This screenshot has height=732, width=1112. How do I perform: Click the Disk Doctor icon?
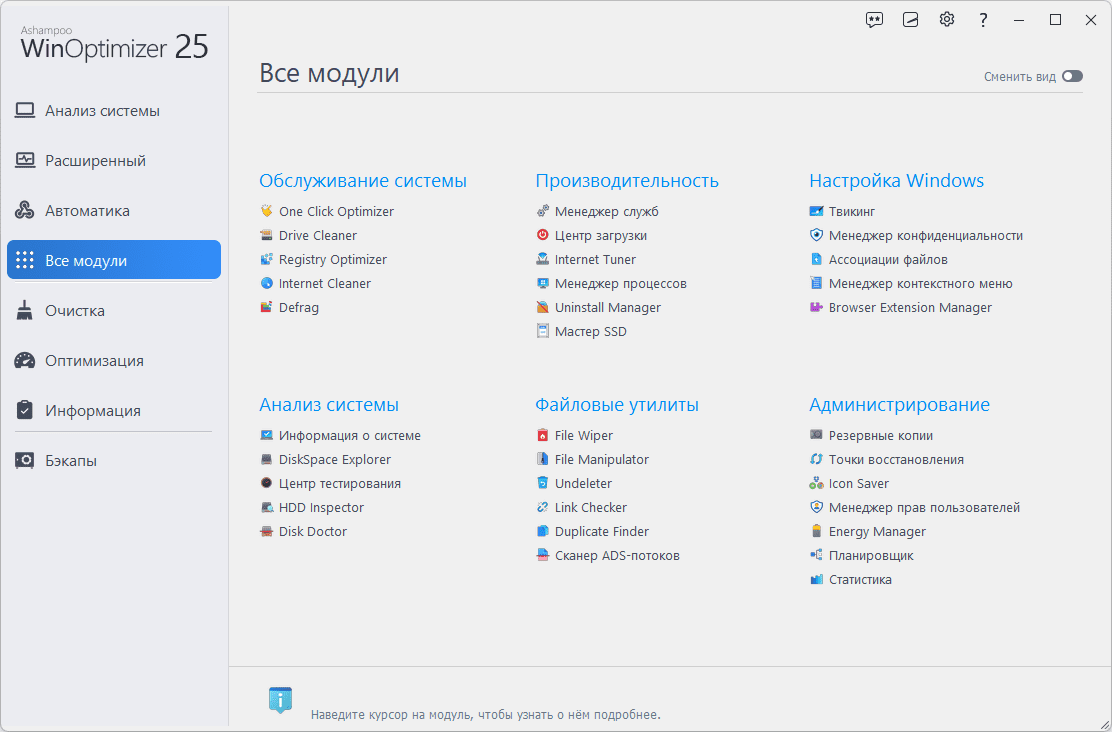pyautogui.click(x=266, y=532)
